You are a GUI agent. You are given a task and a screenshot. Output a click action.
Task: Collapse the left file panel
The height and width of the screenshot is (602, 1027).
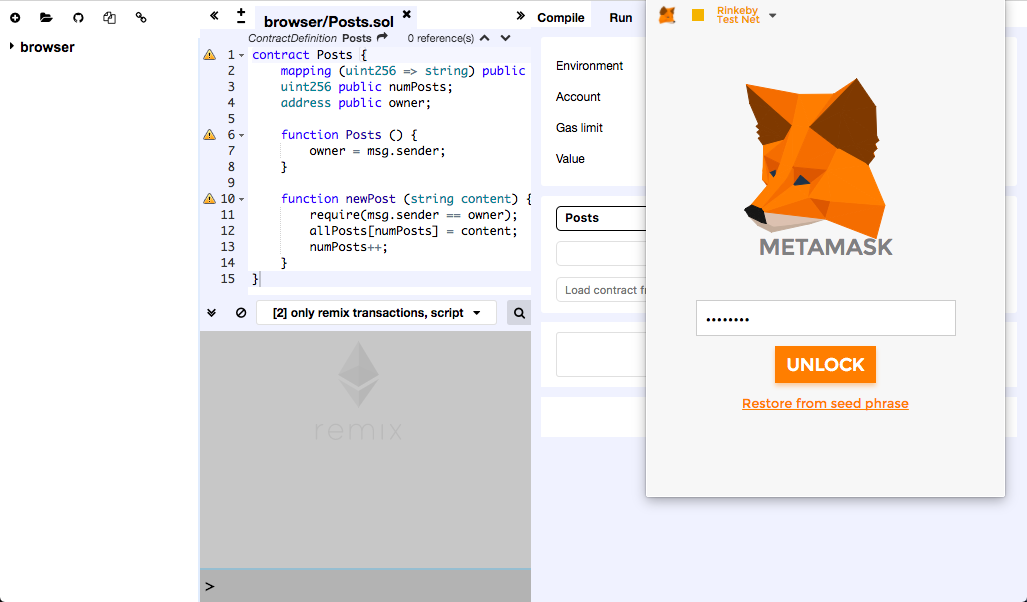pos(214,16)
